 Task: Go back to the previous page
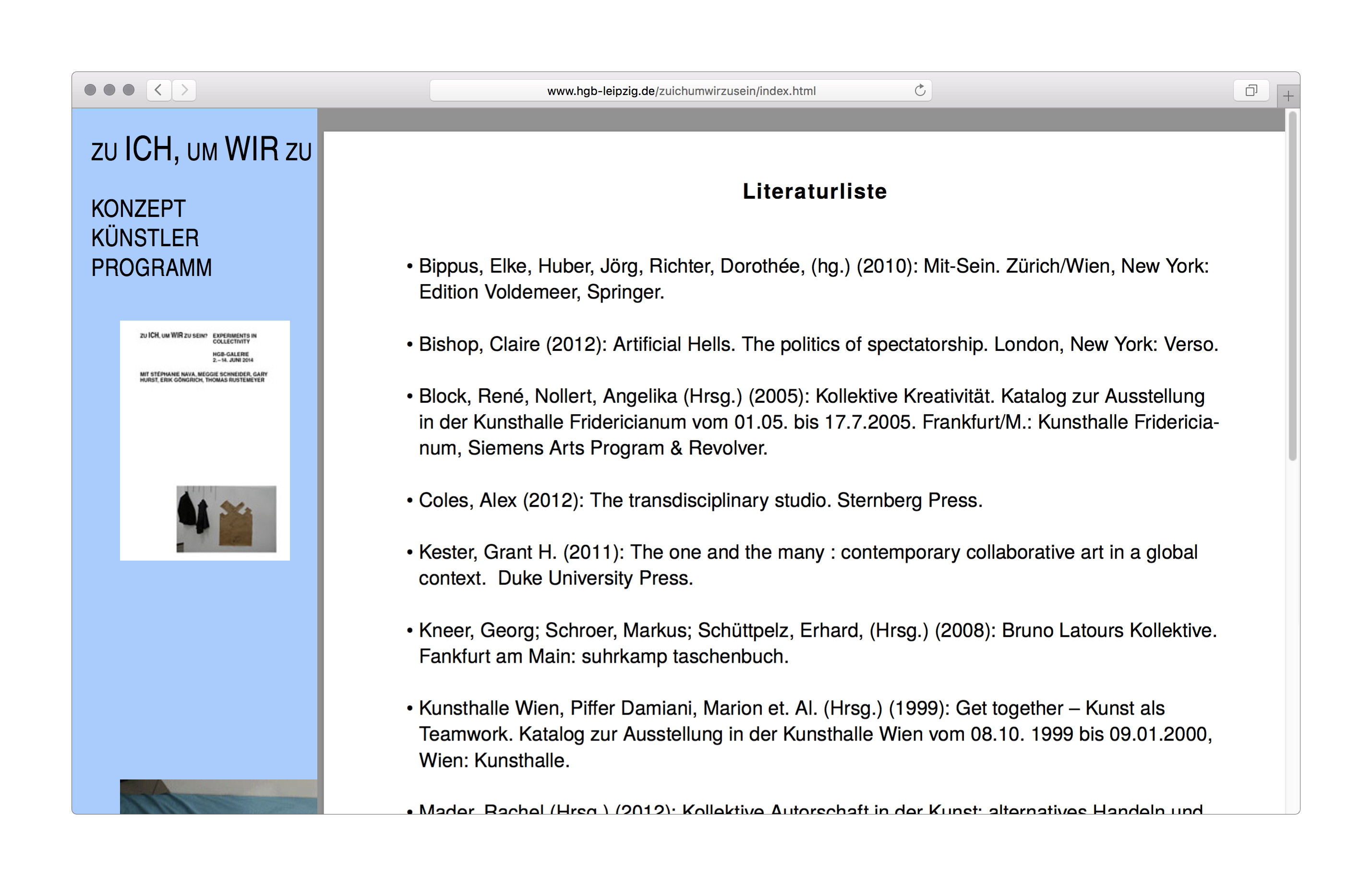point(158,90)
